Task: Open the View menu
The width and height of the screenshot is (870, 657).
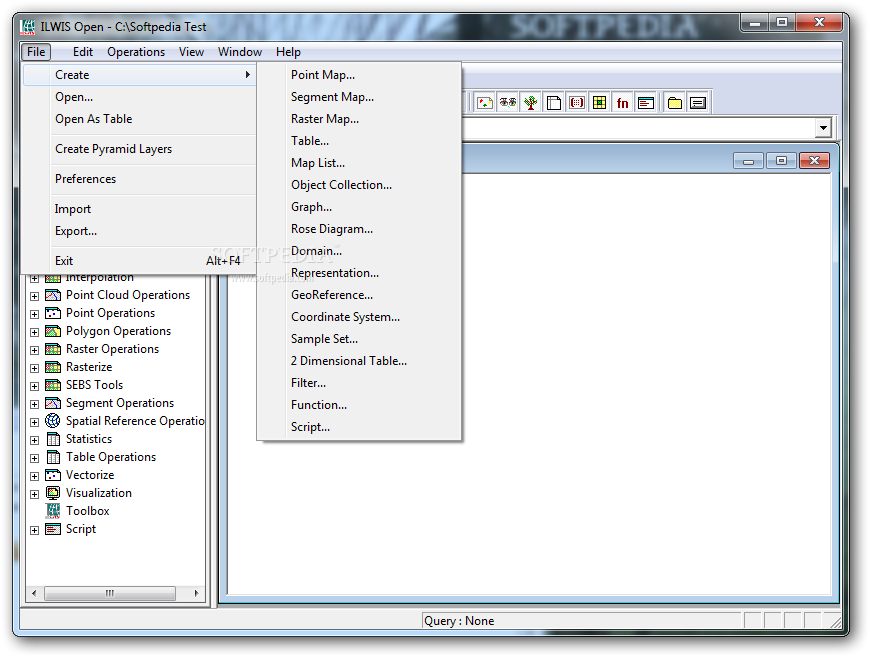Action: [x=191, y=52]
